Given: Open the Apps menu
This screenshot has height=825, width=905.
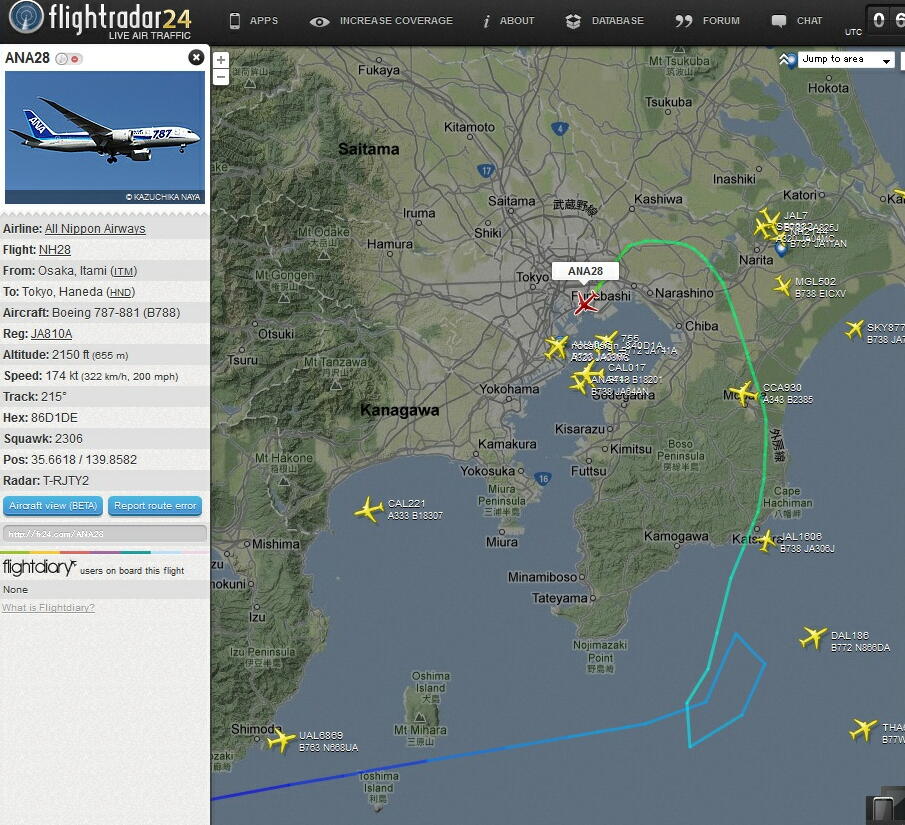Looking at the screenshot, I should [x=253, y=21].
